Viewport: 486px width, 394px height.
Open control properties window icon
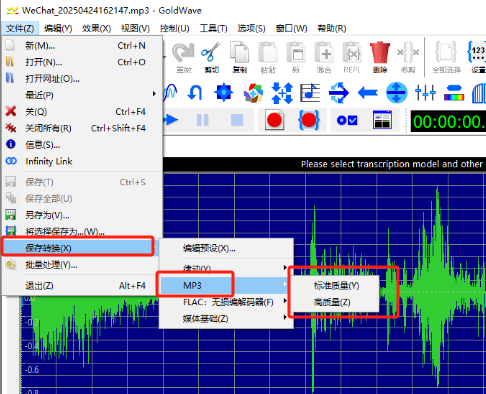(x=382, y=120)
